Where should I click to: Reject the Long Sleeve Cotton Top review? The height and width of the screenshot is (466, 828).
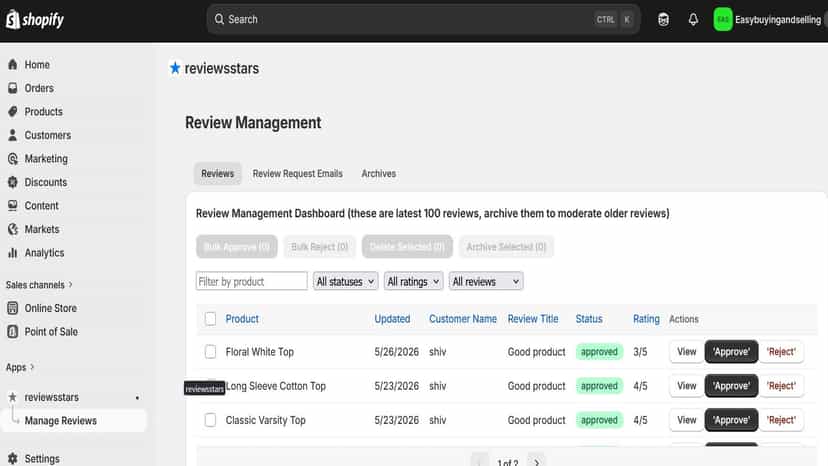click(x=782, y=386)
